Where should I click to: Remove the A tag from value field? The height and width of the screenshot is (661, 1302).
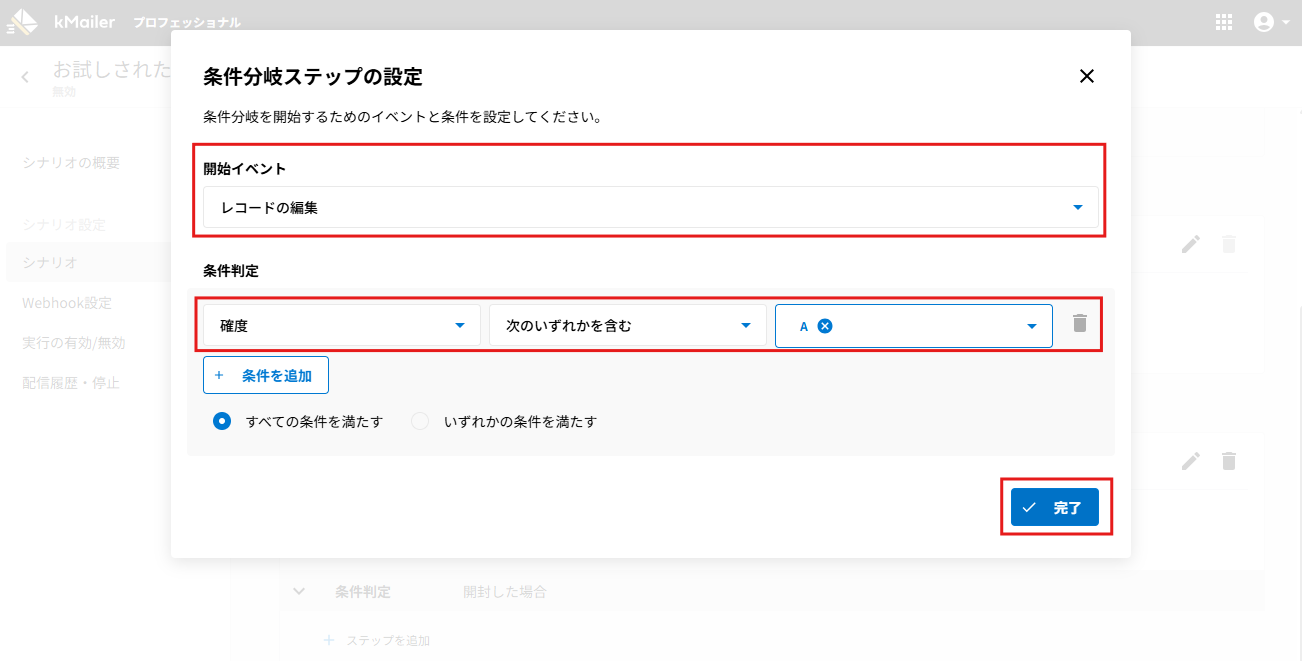coord(825,326)
